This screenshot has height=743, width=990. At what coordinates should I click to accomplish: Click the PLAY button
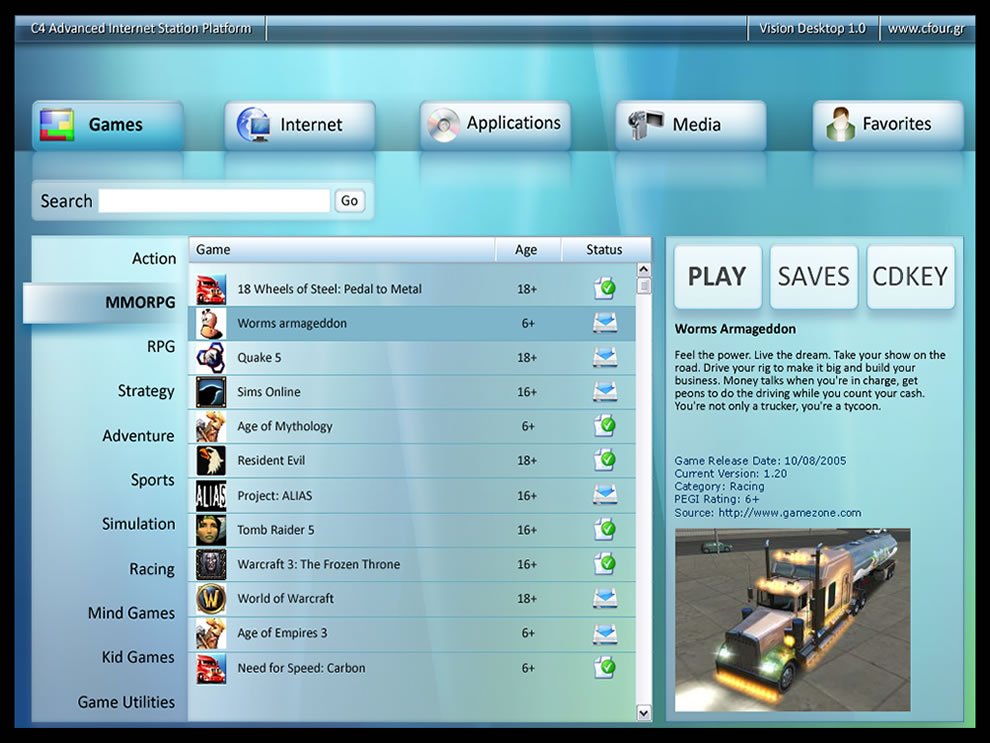tap(718, 277)
